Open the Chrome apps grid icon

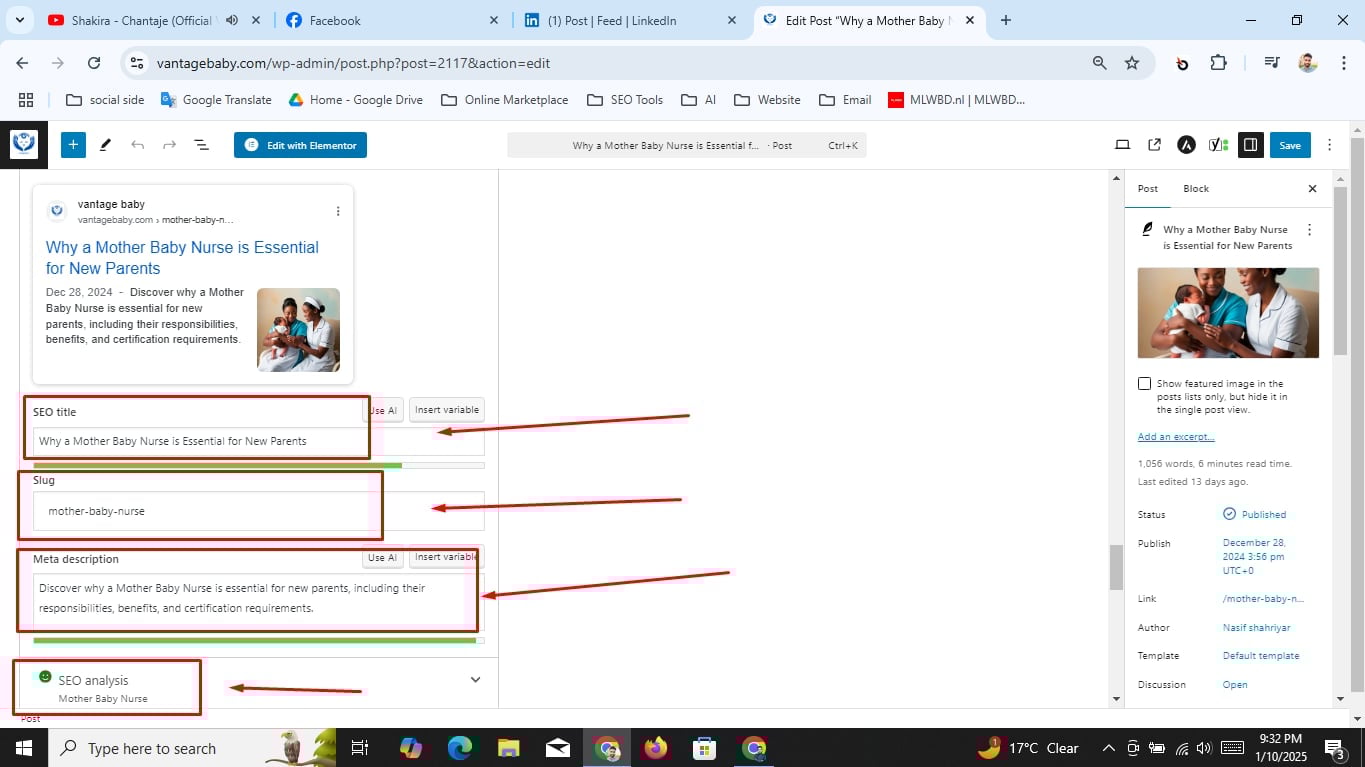pos(26,100)
